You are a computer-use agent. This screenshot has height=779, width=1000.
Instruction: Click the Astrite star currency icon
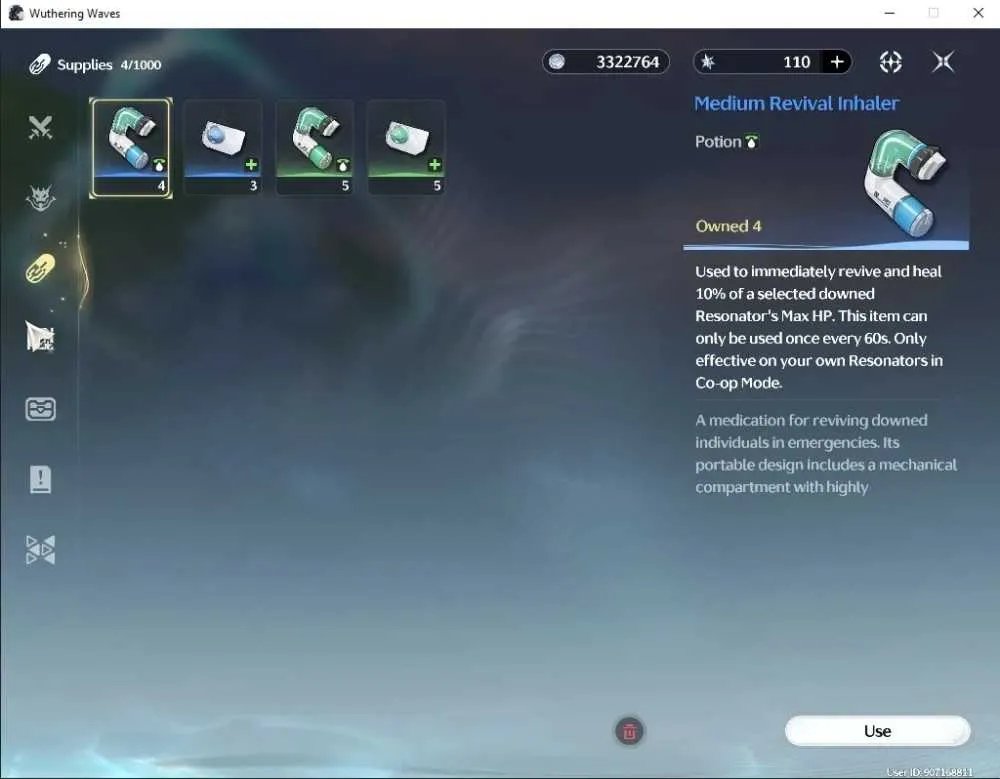[x=708, y=62]
